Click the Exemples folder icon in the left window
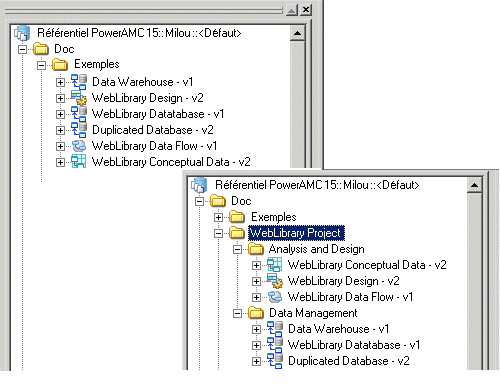 point(60,64)
